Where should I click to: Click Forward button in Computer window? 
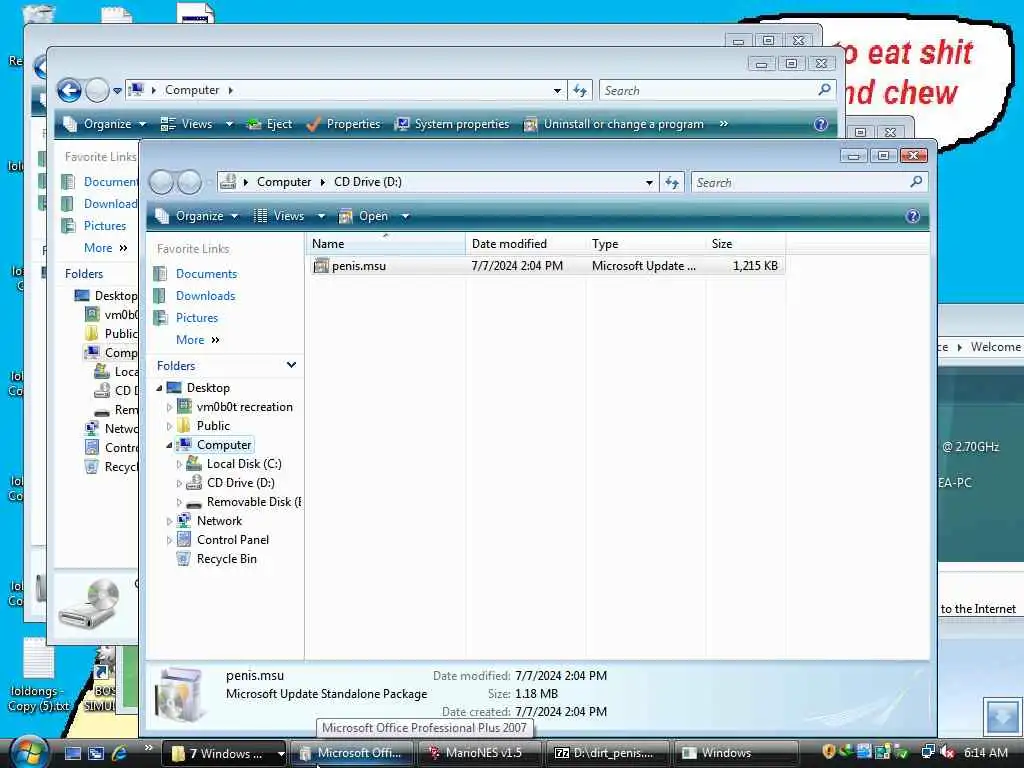click(x=97, y=90)
